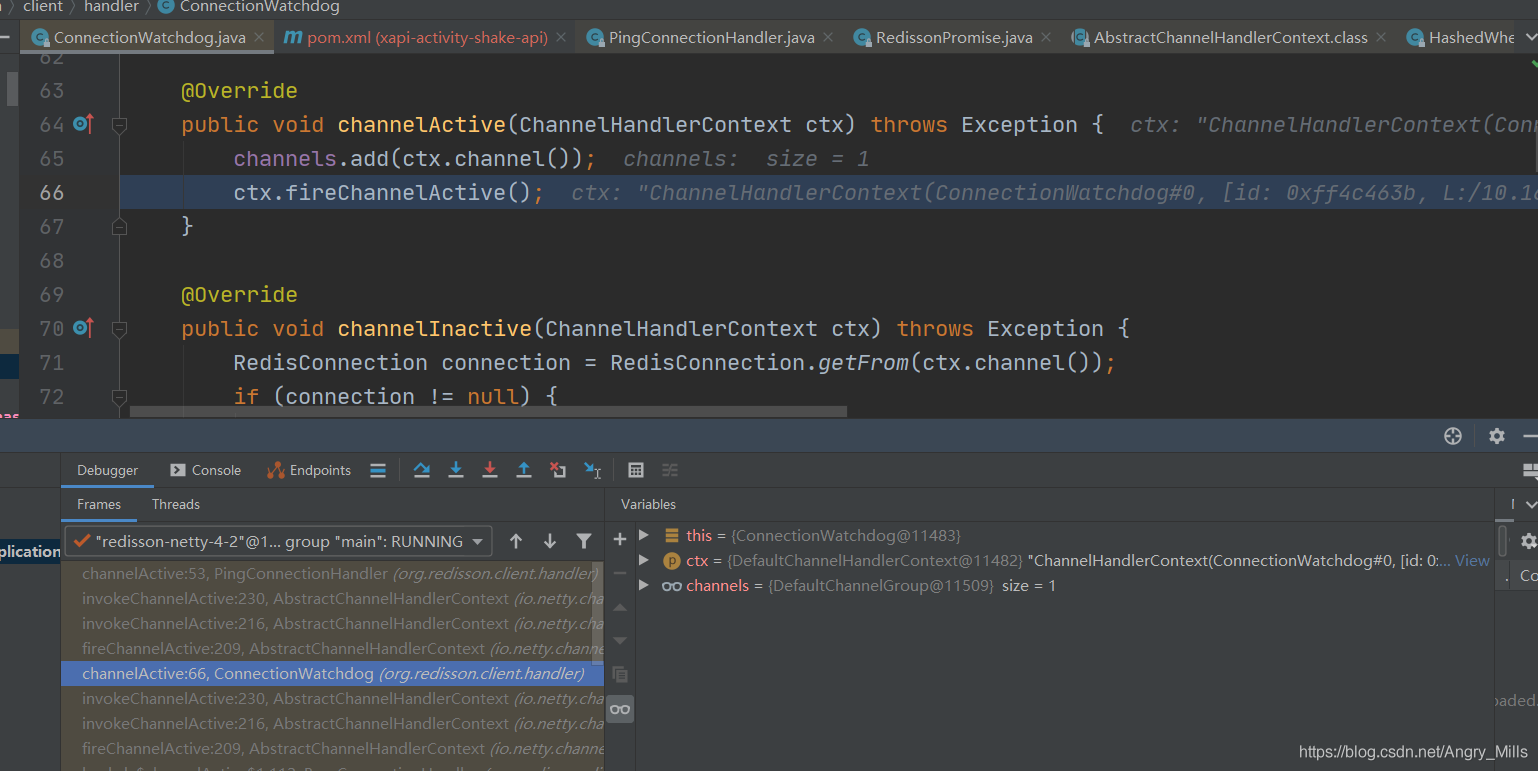
Task: Click the crosshair target icon in debug header
Action: coord(1453,436)
